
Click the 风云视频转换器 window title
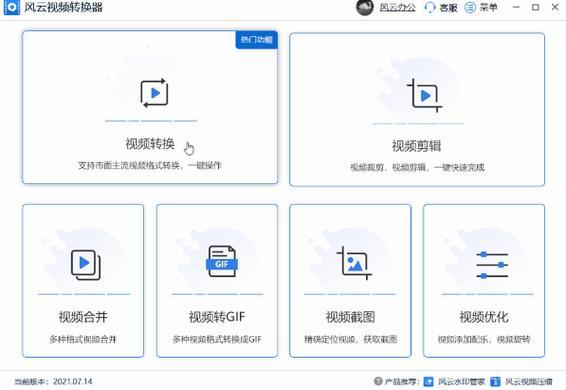64,7
